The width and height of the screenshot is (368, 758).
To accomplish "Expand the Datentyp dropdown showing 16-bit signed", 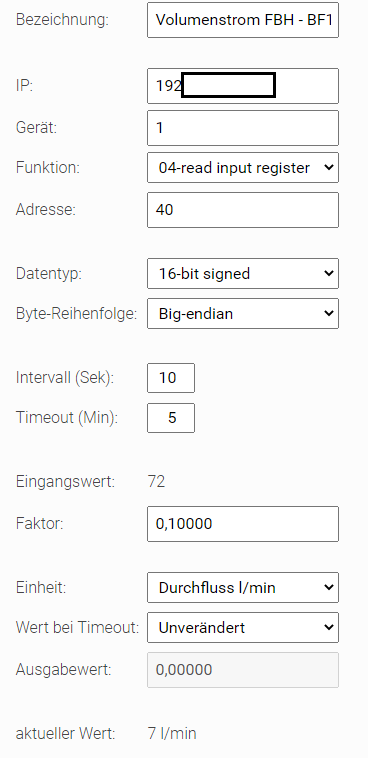I will click(x=243, y=274).
